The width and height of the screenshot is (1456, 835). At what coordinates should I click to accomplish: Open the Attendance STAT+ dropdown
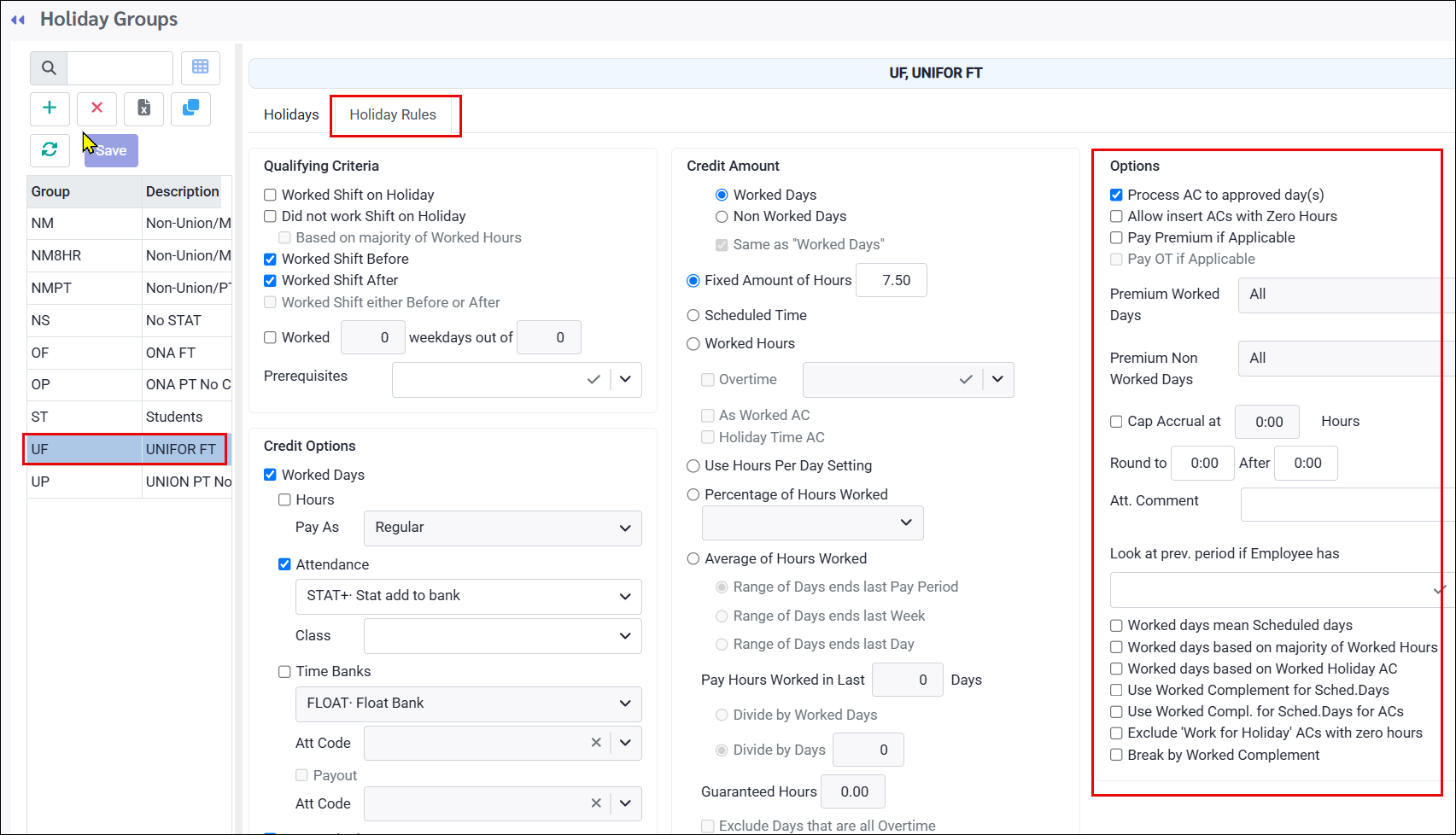pyautogui.click(x=469, y=596)
